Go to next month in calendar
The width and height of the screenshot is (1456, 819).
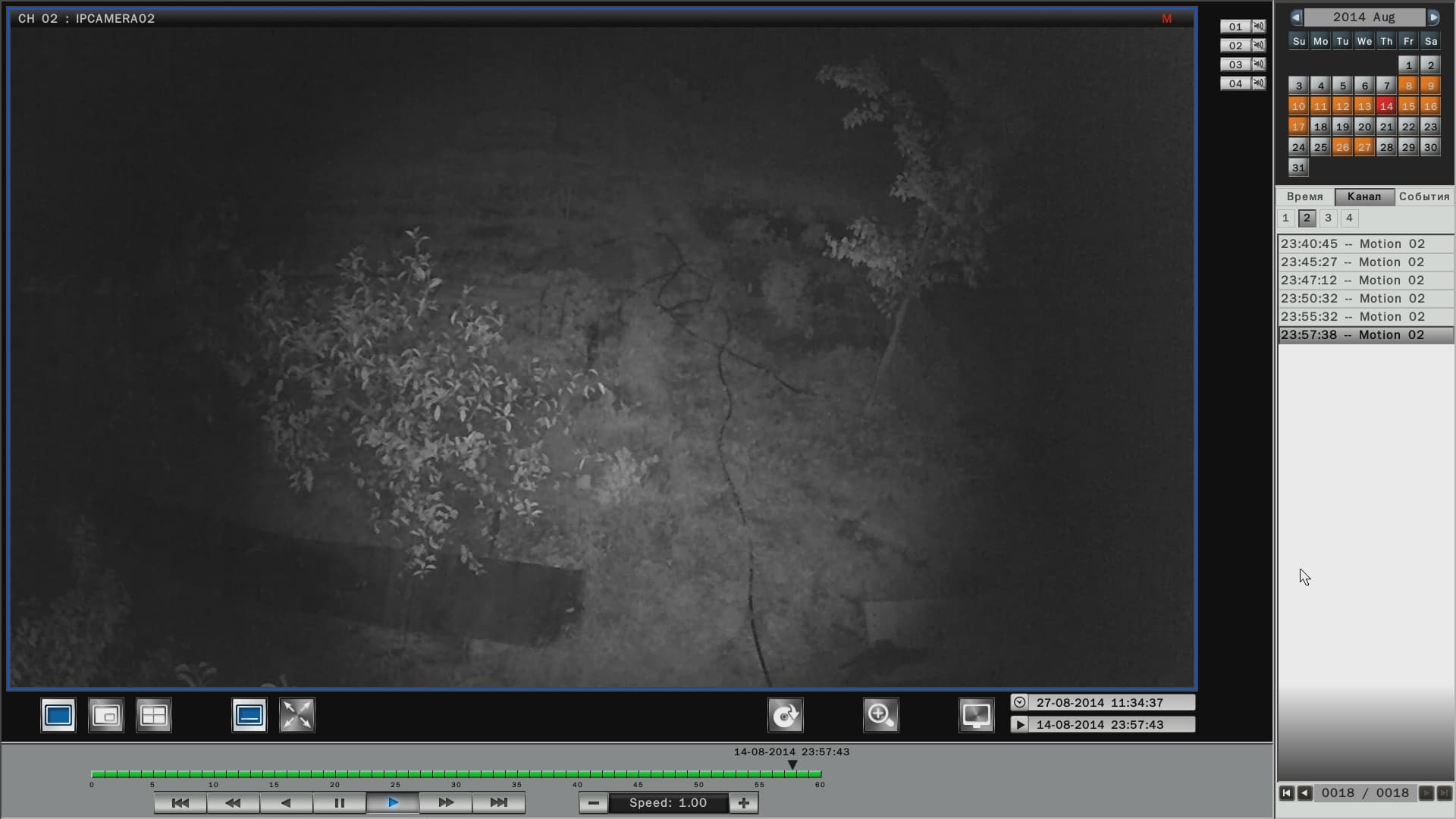1433,17
